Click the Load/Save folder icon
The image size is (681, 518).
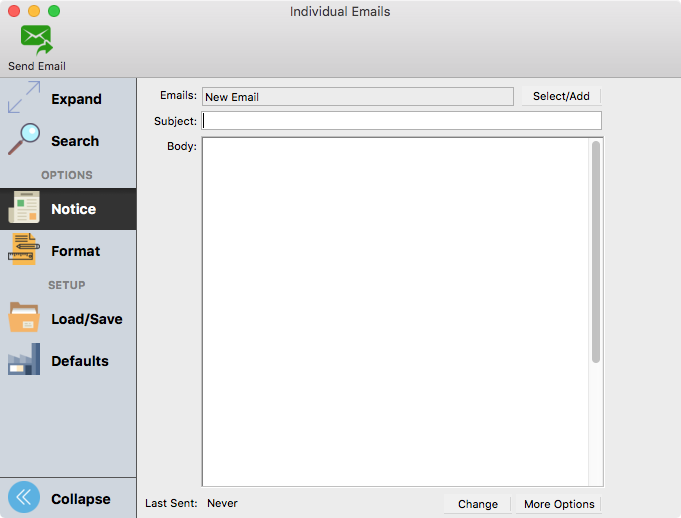[23, 319]
